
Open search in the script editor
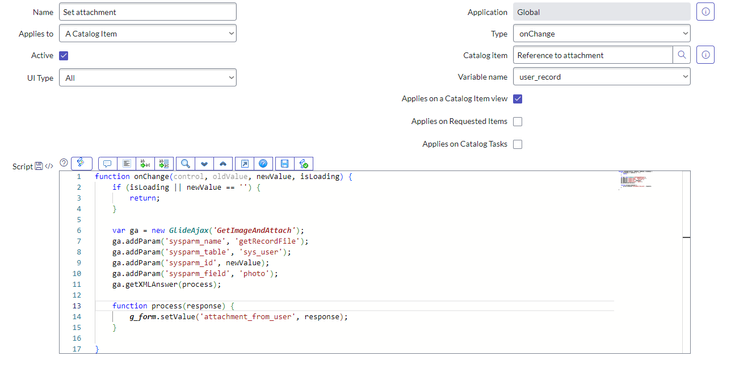click(x=186, y=163)
